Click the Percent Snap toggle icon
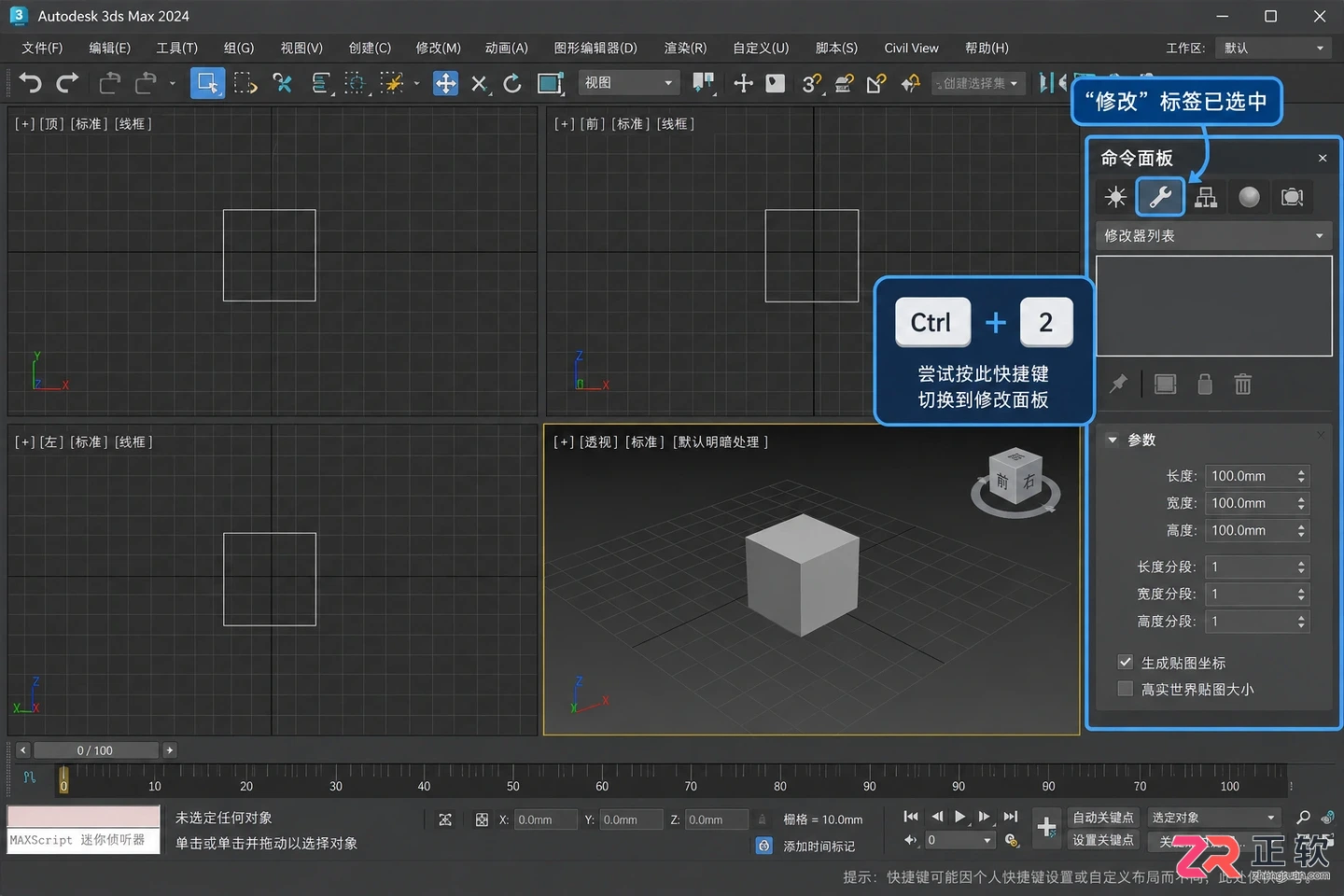The image size is (1344, 896). [875, 84]
